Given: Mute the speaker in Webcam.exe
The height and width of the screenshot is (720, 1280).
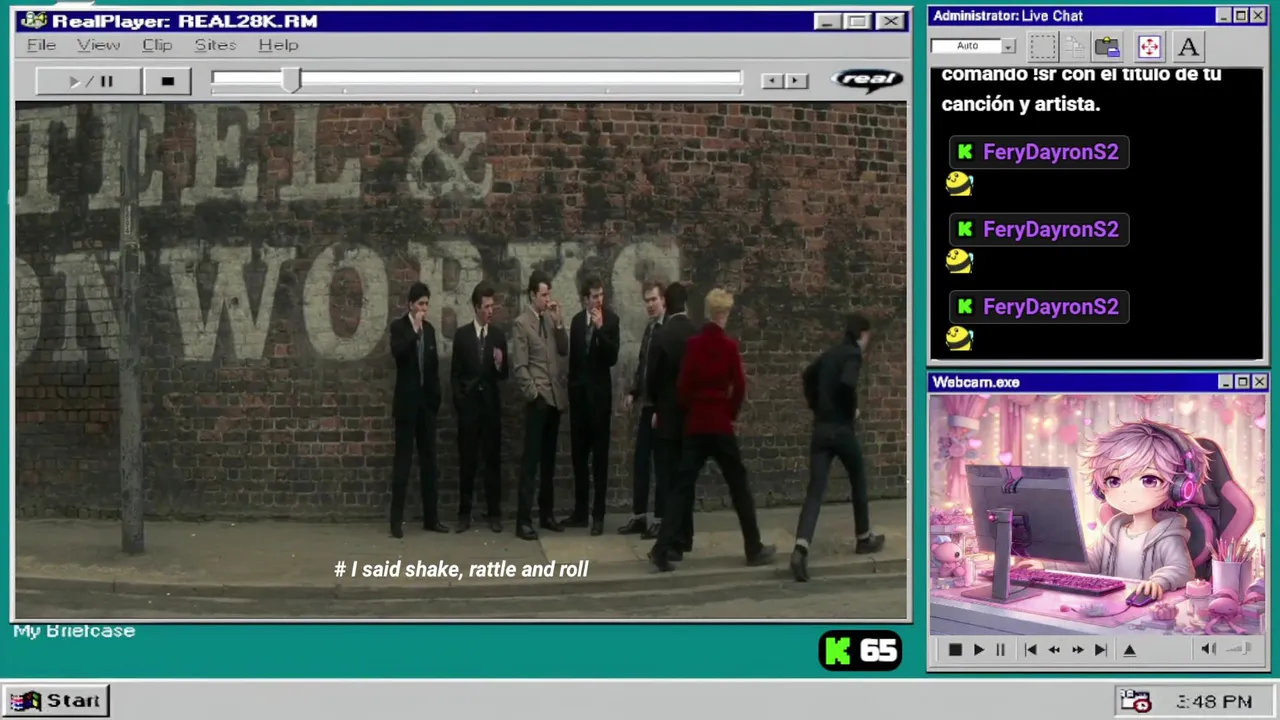Looking at the screenshot, I should tap(1208, 649).
